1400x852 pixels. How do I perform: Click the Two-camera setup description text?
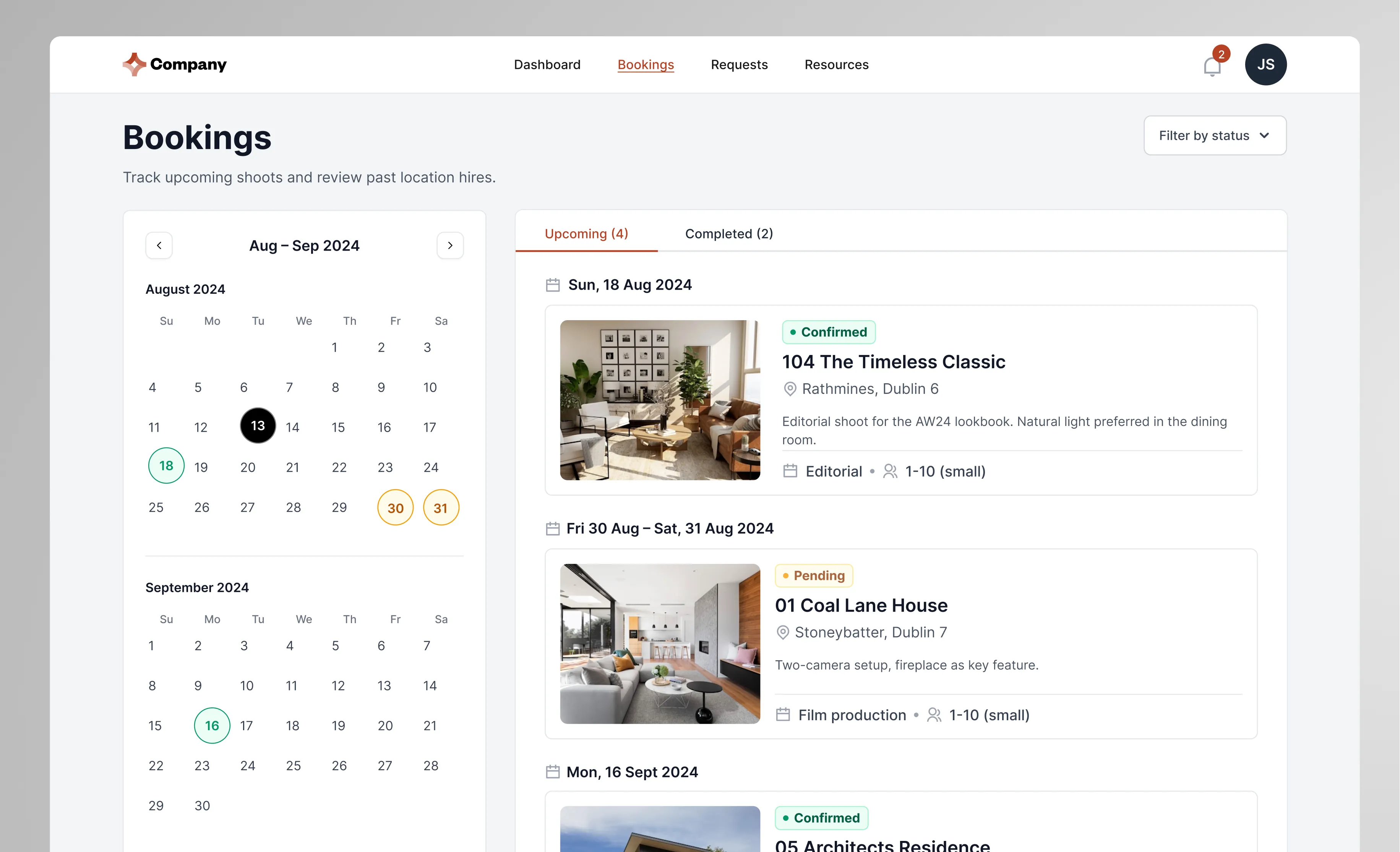906,665
